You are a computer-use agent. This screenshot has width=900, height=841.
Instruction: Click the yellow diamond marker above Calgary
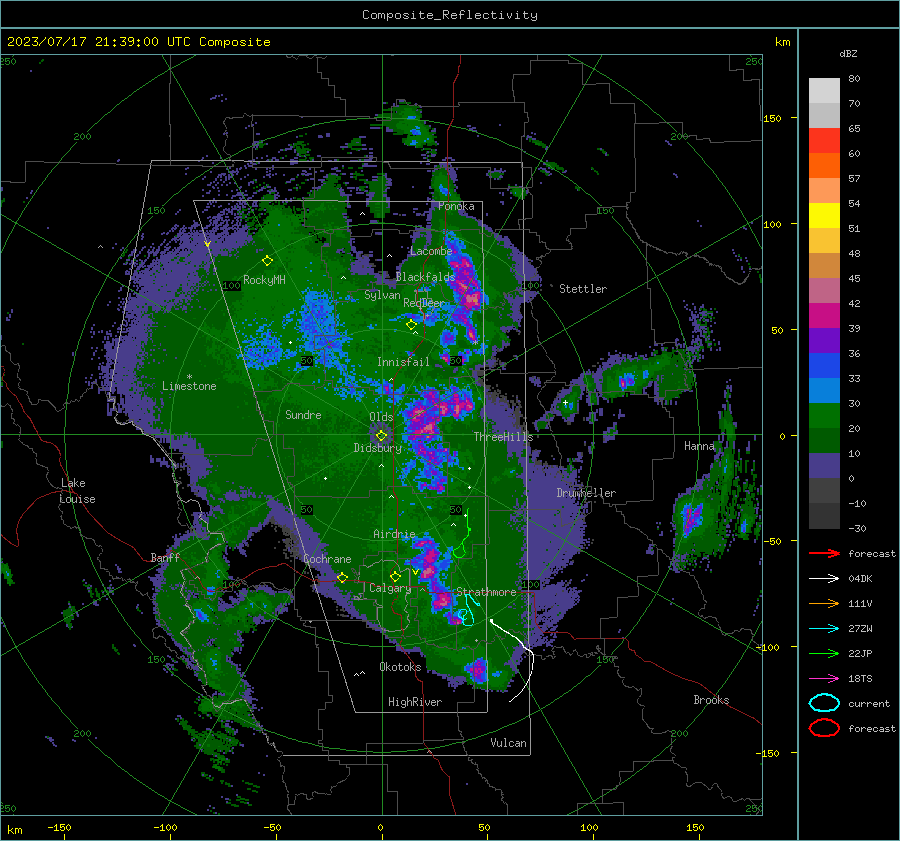coord(395,576)
